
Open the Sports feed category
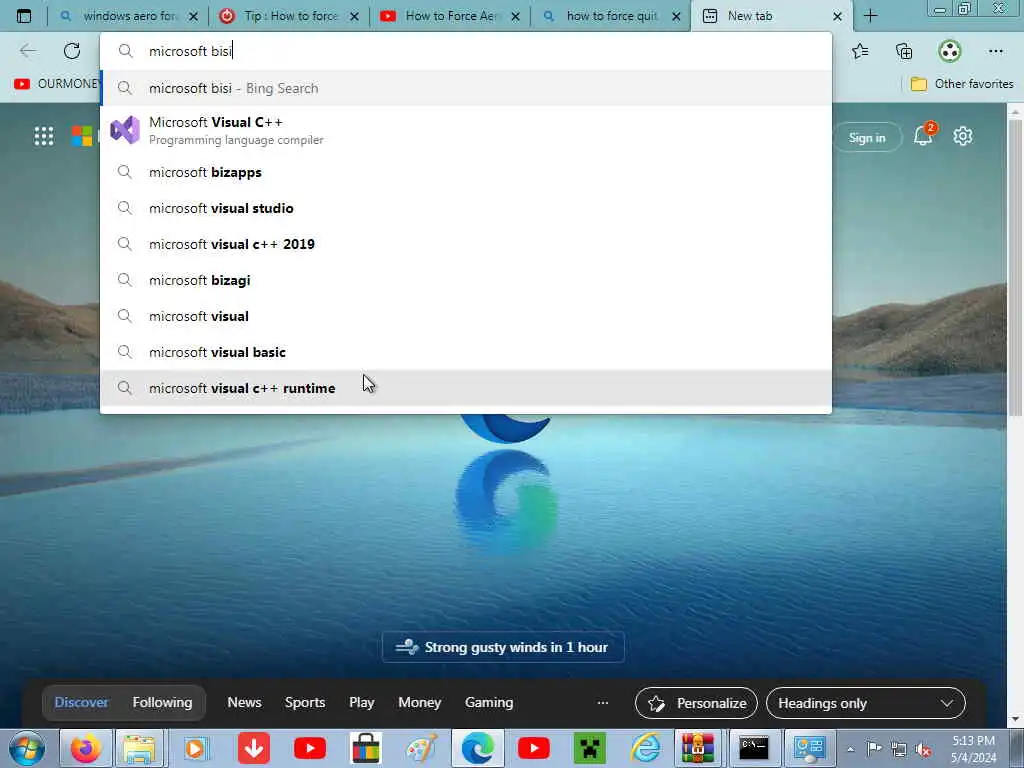click(304, 703)
